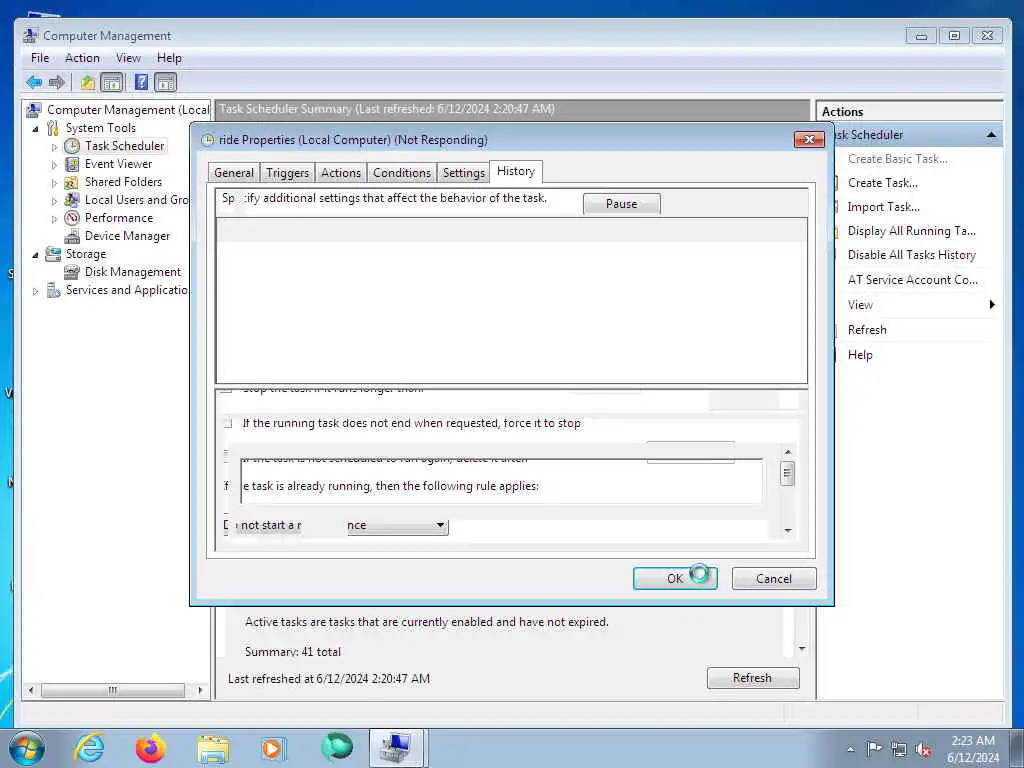Screen dimensions: 1024x768
Task: Check 'force it to stop' checkbox
Action: click(227, 424)
